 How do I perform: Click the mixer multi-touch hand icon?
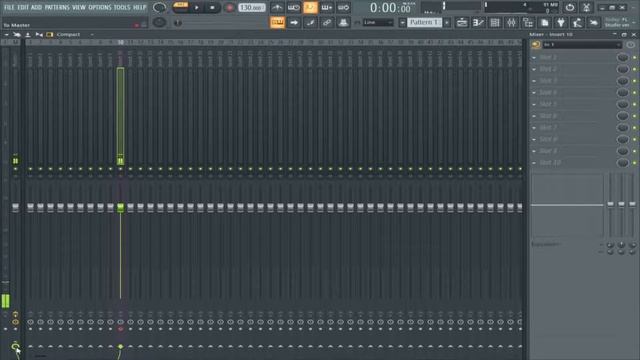click(17, 35)
